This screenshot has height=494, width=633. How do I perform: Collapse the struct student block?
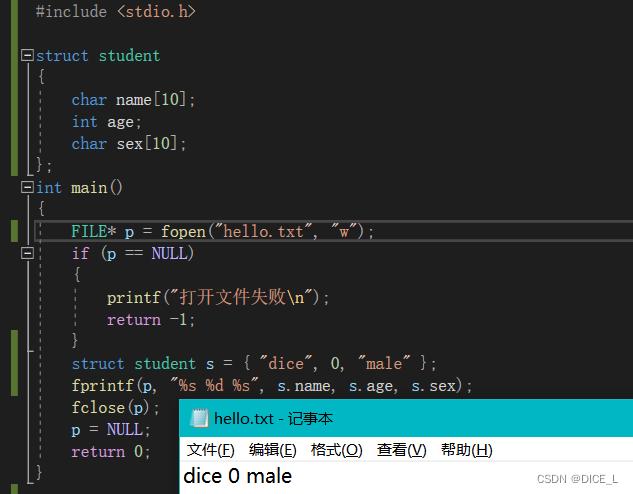pos(27,55)
